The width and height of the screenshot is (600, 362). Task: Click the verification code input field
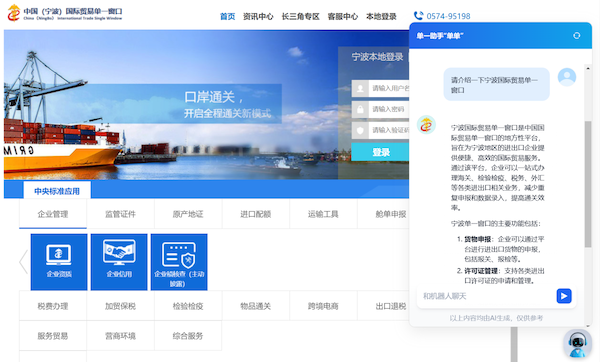pyautogui.click(x=389, y=130)
